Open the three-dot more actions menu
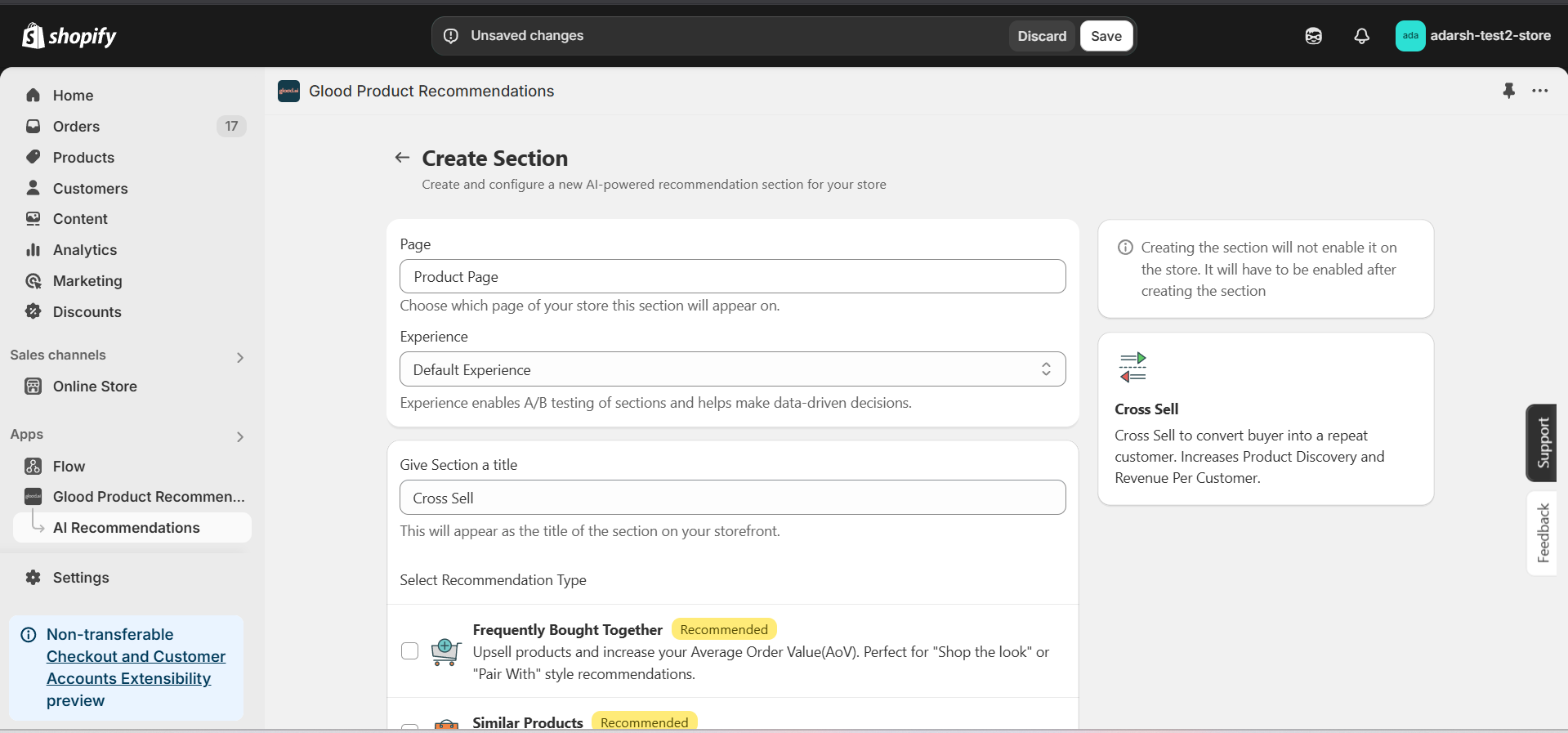The width and height of the screenshot is (1568, 733). click(x=1539, y=91)
